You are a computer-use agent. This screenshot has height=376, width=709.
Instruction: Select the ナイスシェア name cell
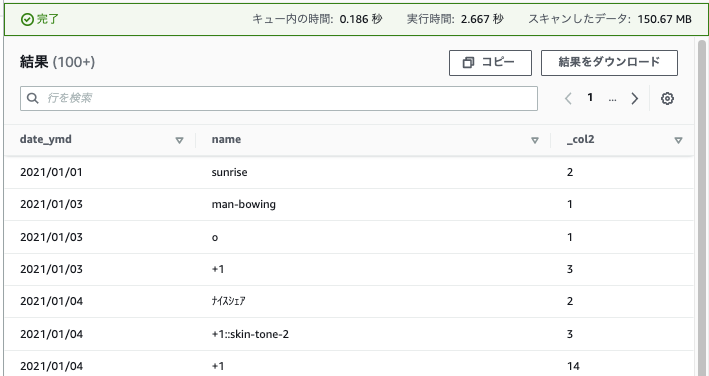click(228, 301)
